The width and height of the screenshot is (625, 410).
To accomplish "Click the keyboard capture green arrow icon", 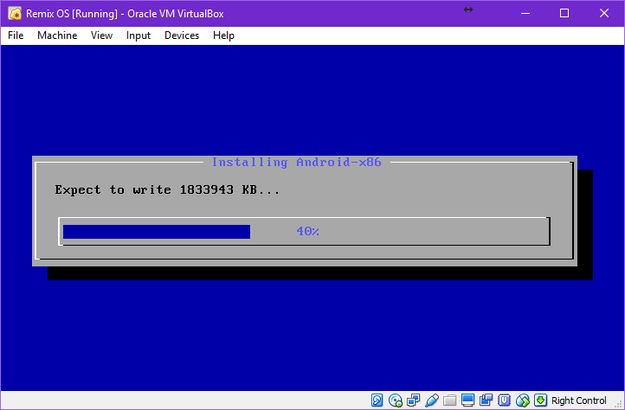I will [x=540, y=400].
